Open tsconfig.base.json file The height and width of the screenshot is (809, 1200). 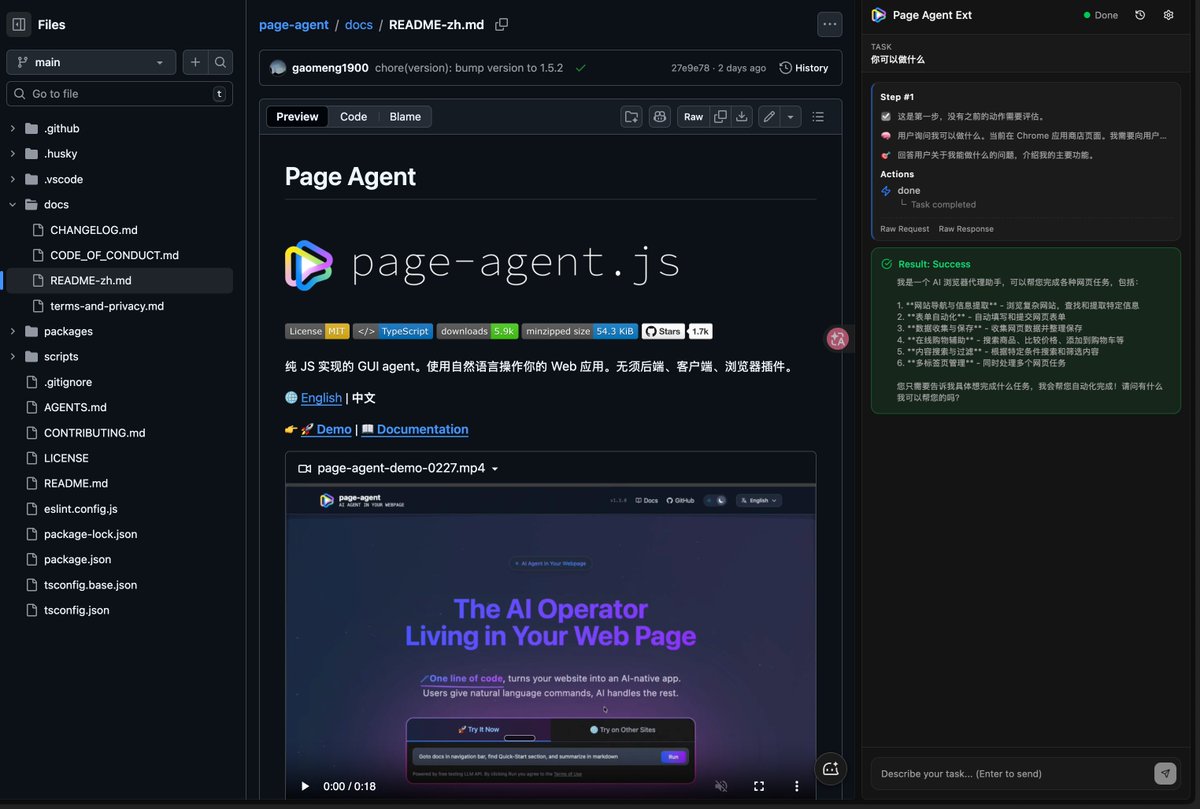point(90,585)
